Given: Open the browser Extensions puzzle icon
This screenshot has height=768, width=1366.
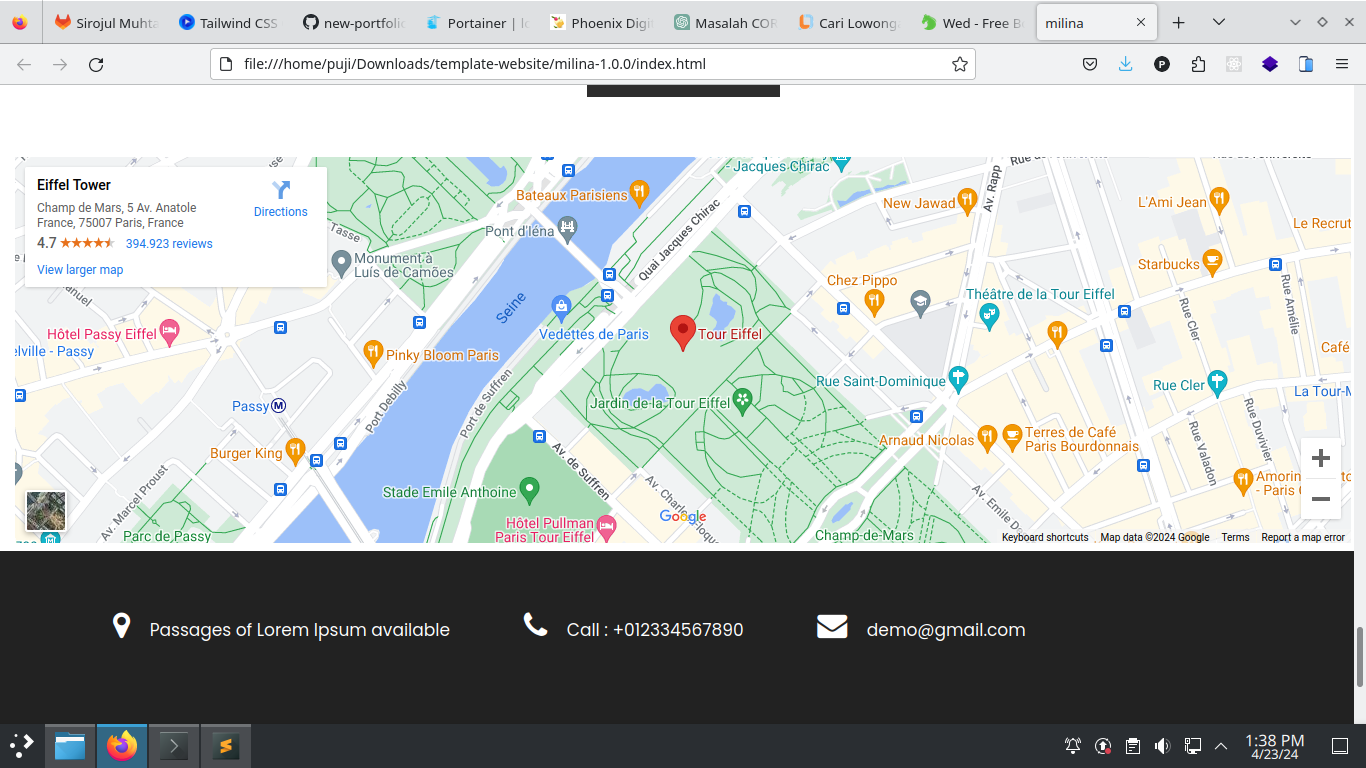Looking at the screenshot, I should coord(1198,64).
